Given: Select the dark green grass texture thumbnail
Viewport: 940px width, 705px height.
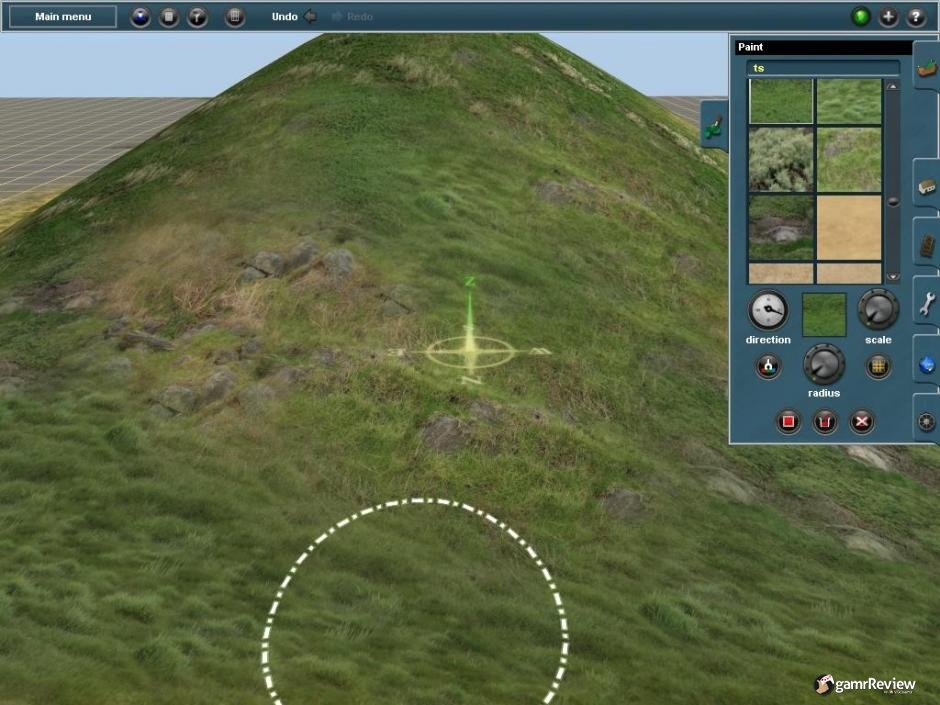Looking at the screenshot, I should (781, 101).
